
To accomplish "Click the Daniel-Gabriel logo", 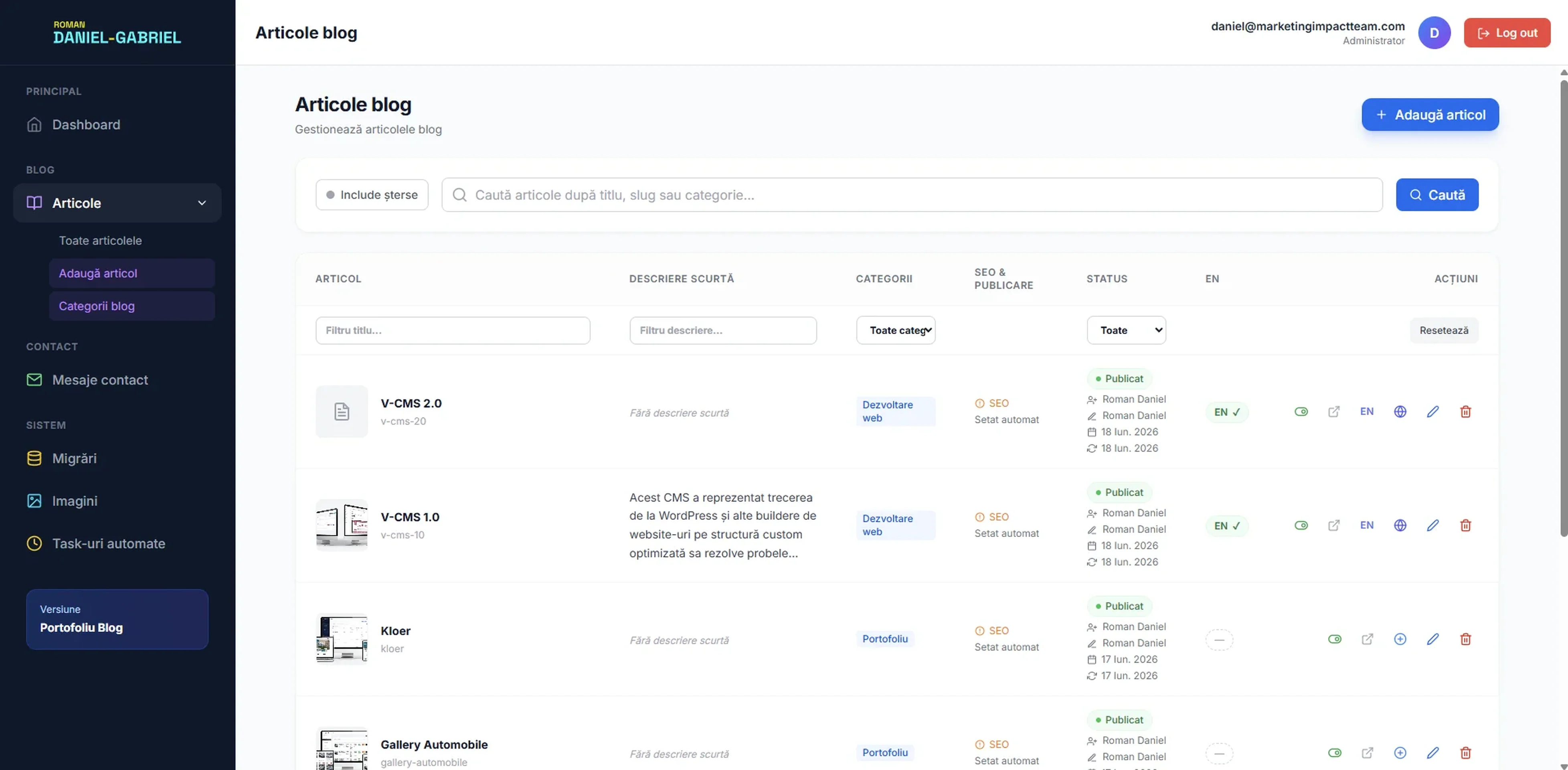I will click(x=117, y=33).
